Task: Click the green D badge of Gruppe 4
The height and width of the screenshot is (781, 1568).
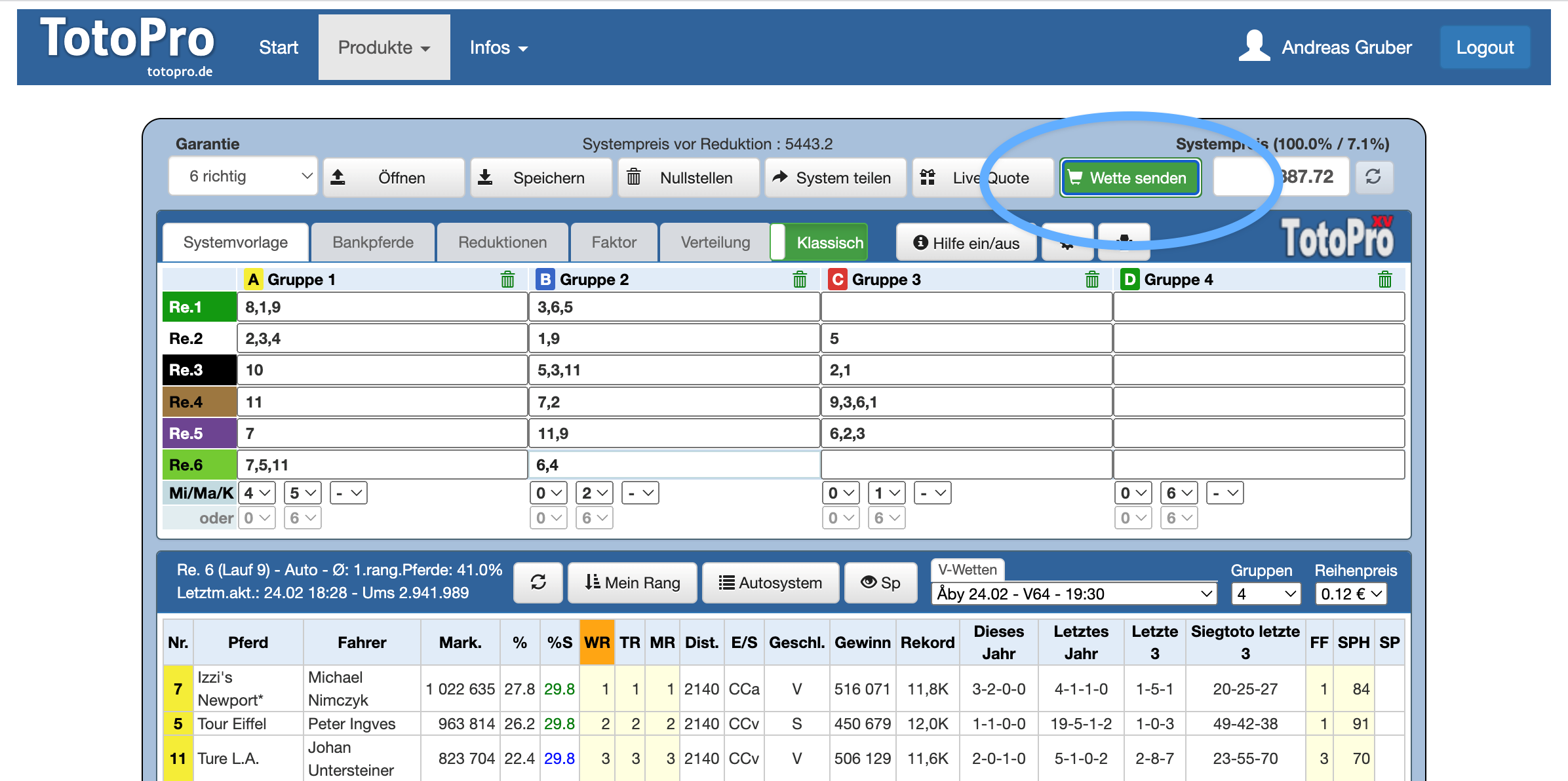Action: [1130, 280]
